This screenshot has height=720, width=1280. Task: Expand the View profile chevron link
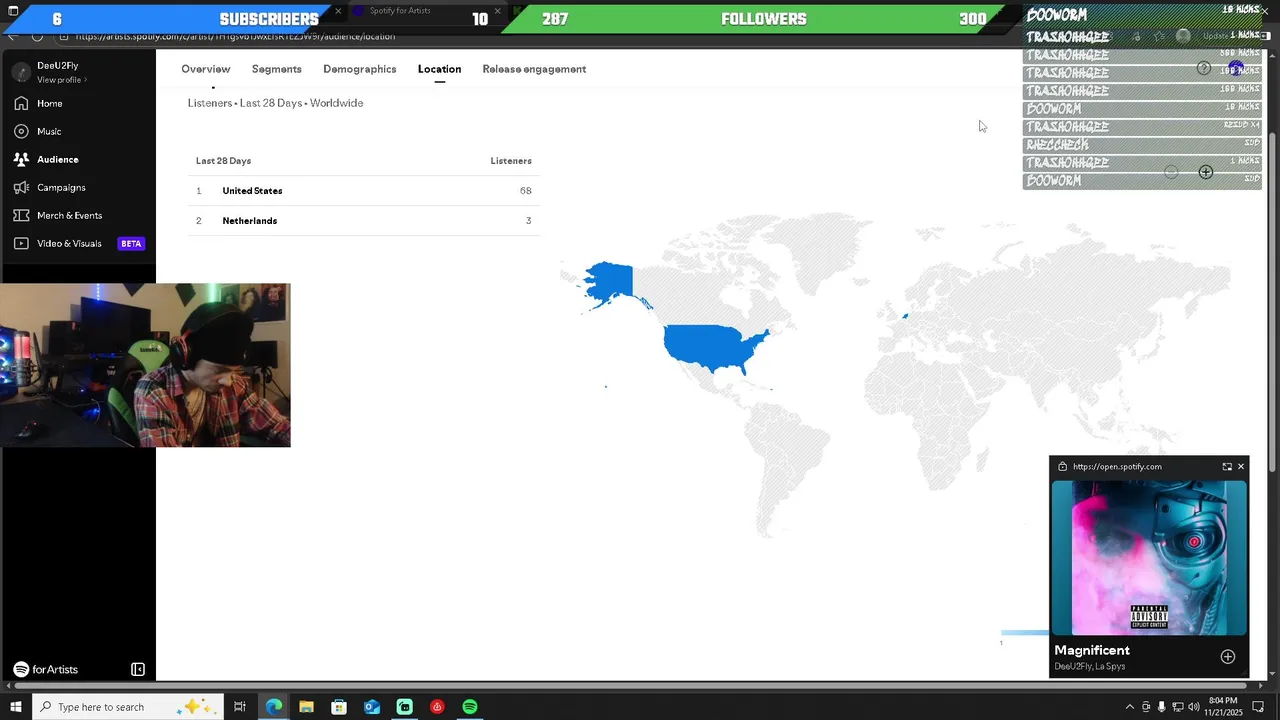[x=62, y=80]
